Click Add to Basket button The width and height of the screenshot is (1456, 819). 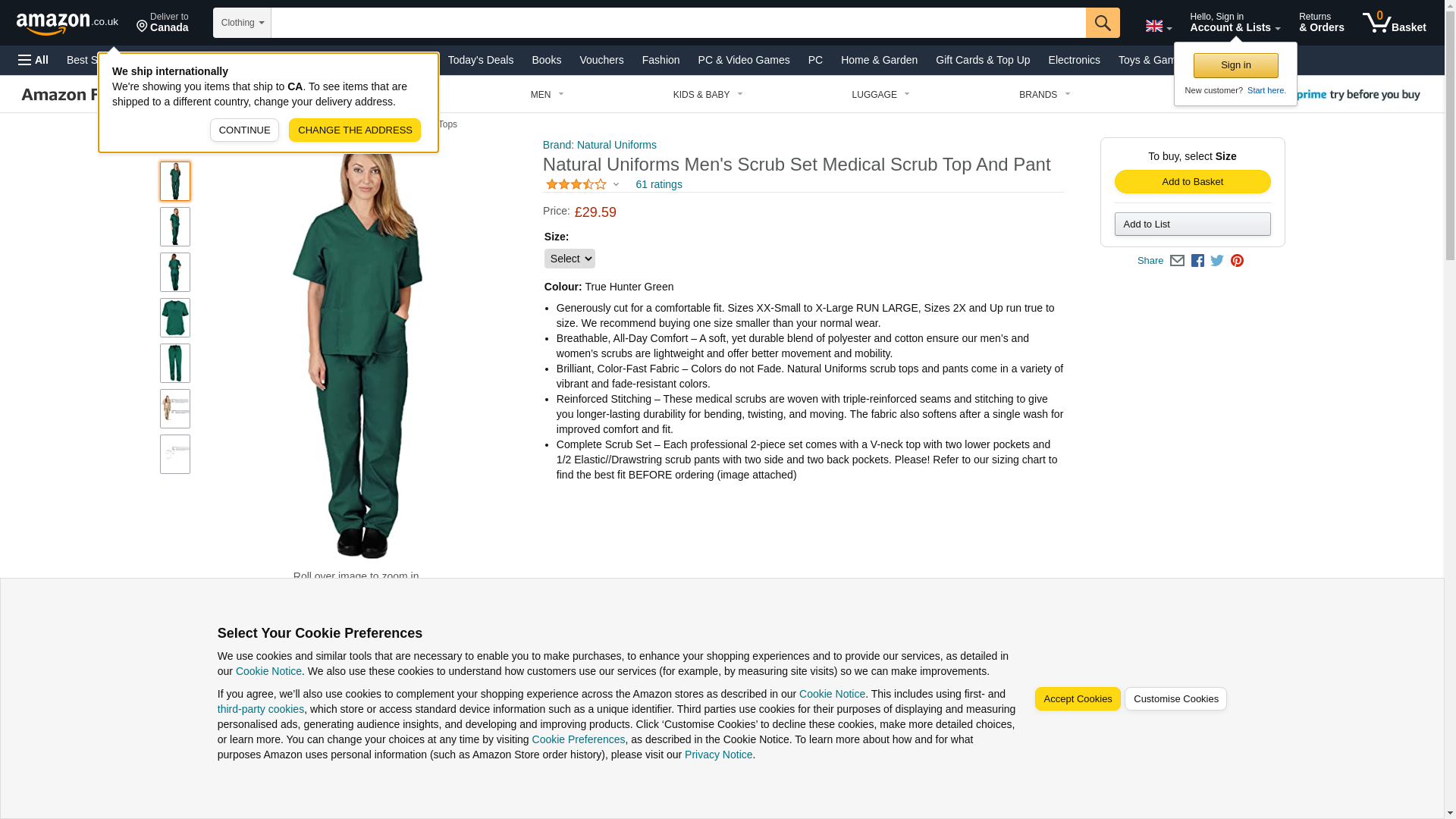(x=1192, y=181)
